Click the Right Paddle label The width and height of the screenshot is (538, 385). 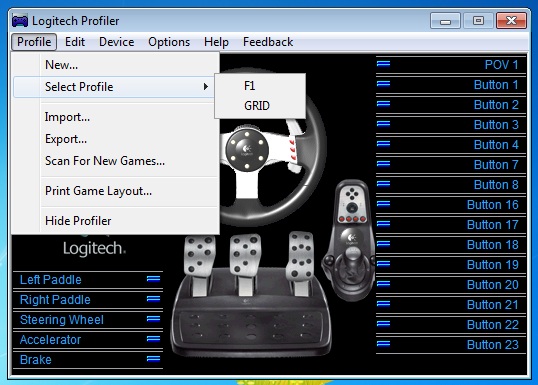coord(55,300)
